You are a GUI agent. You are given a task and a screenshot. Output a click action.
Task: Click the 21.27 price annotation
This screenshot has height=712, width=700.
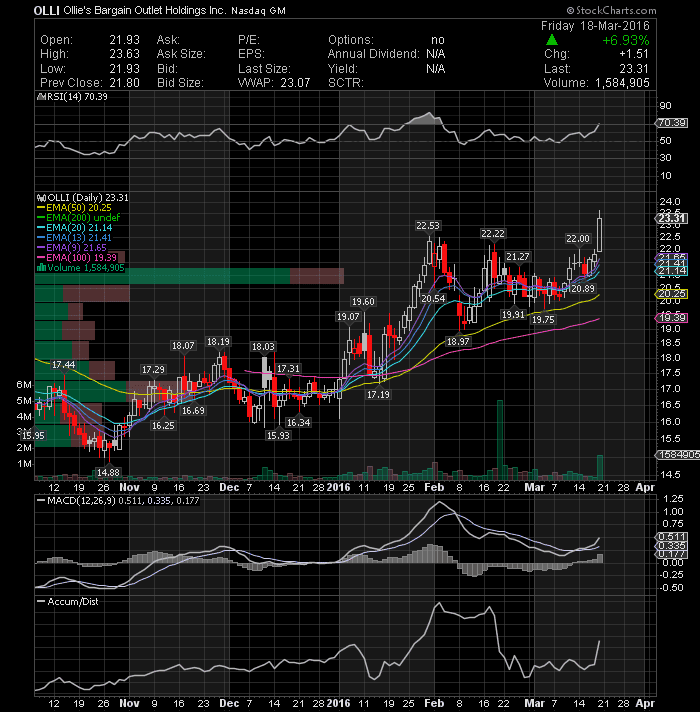point(518,257)
